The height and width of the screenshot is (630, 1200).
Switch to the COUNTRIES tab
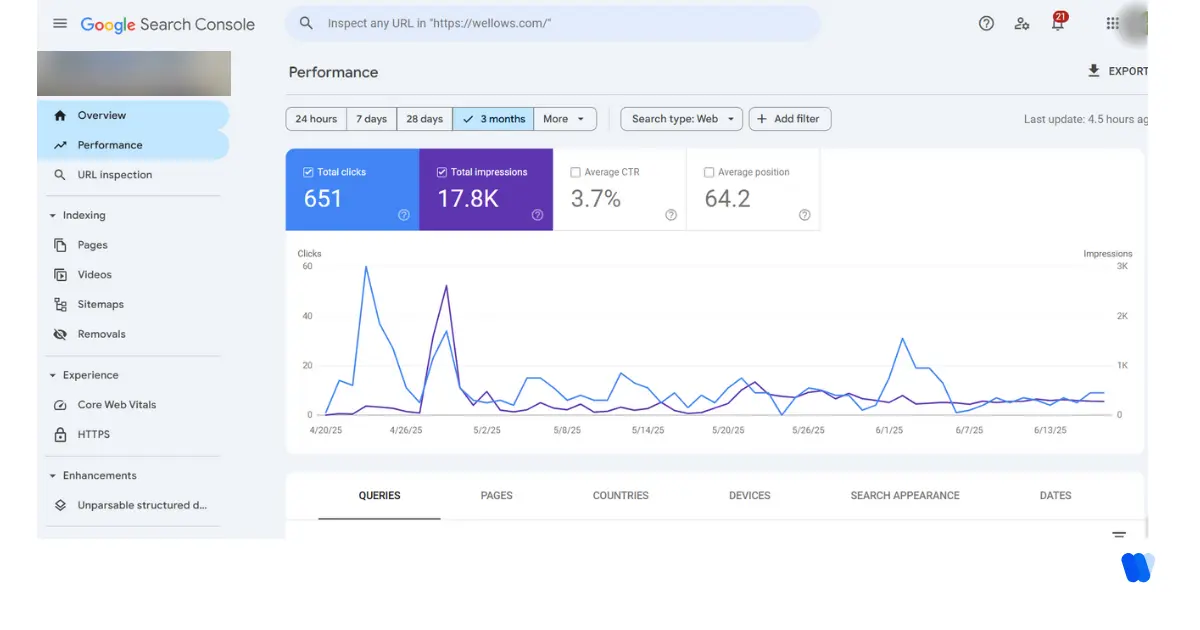coord(620,495)
